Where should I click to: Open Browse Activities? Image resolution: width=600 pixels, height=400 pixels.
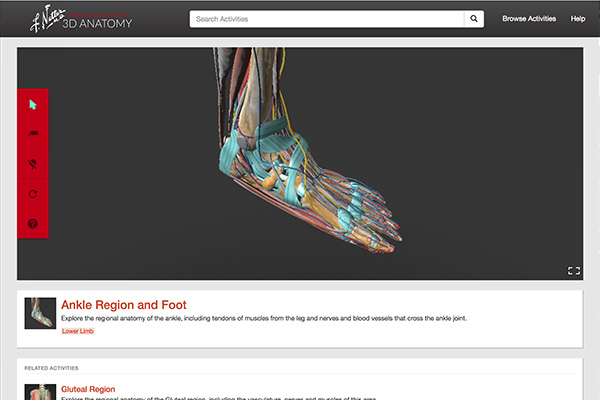529,19
